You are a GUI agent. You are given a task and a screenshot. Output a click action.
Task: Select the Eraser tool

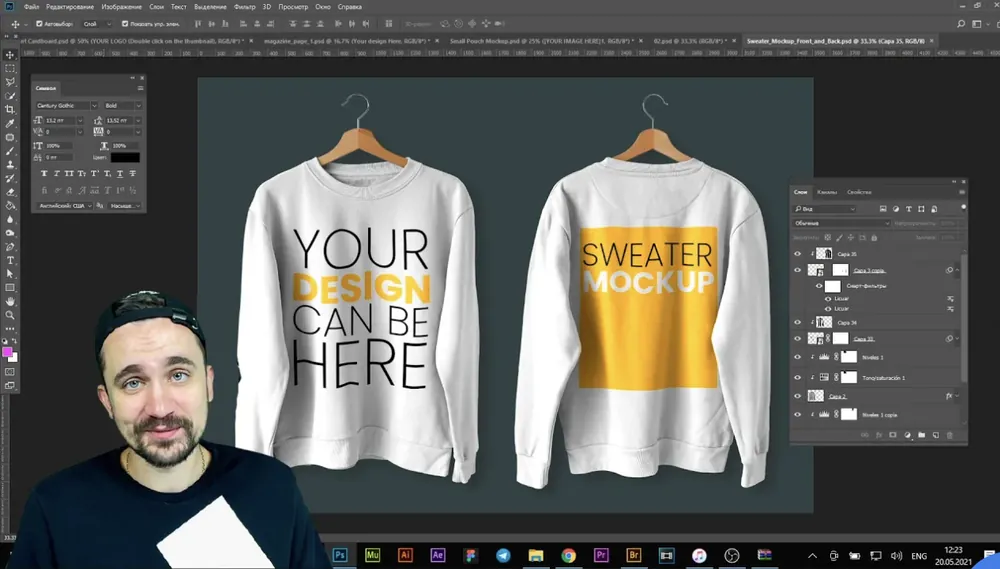click(x=10, y=192)
